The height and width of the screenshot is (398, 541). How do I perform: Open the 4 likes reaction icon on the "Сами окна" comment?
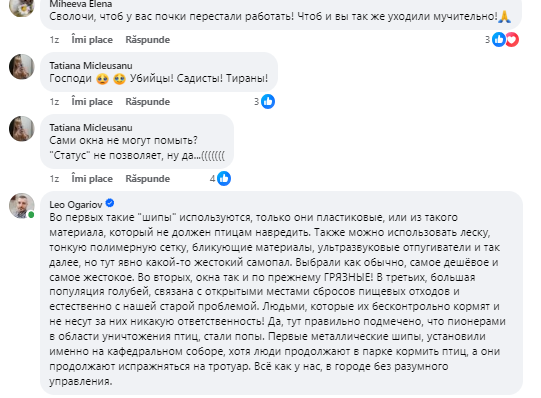[x=224, y=179]
